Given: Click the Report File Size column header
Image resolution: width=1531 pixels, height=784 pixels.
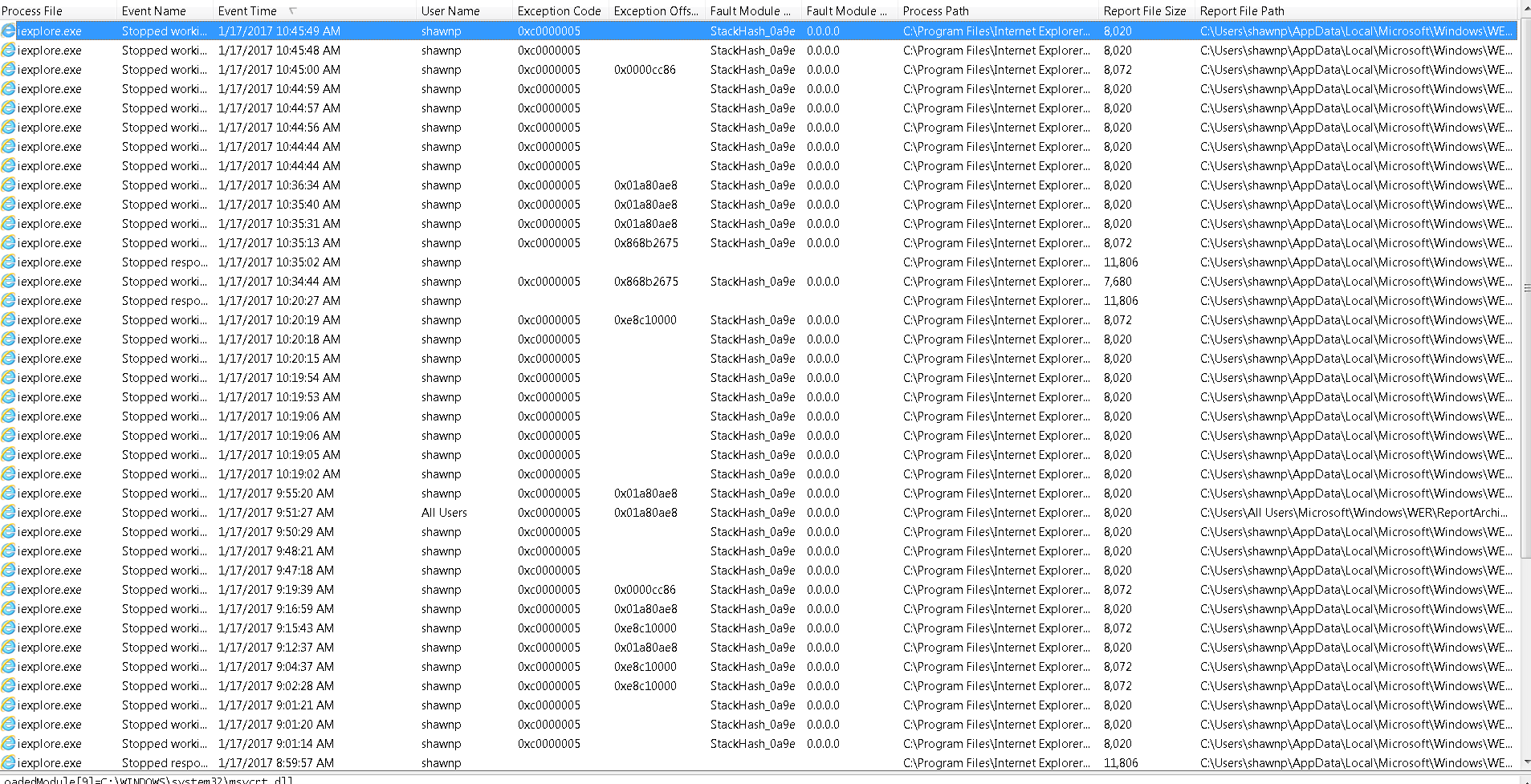Looking at the screenshot, I should pyautogui.click(x=1146, y=10).
